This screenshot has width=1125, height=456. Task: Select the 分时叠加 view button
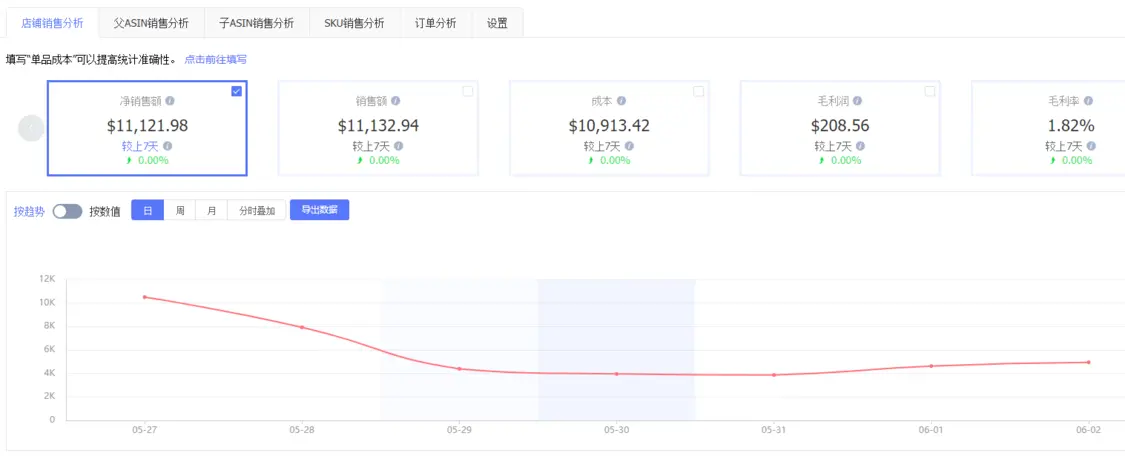point(257,211)
